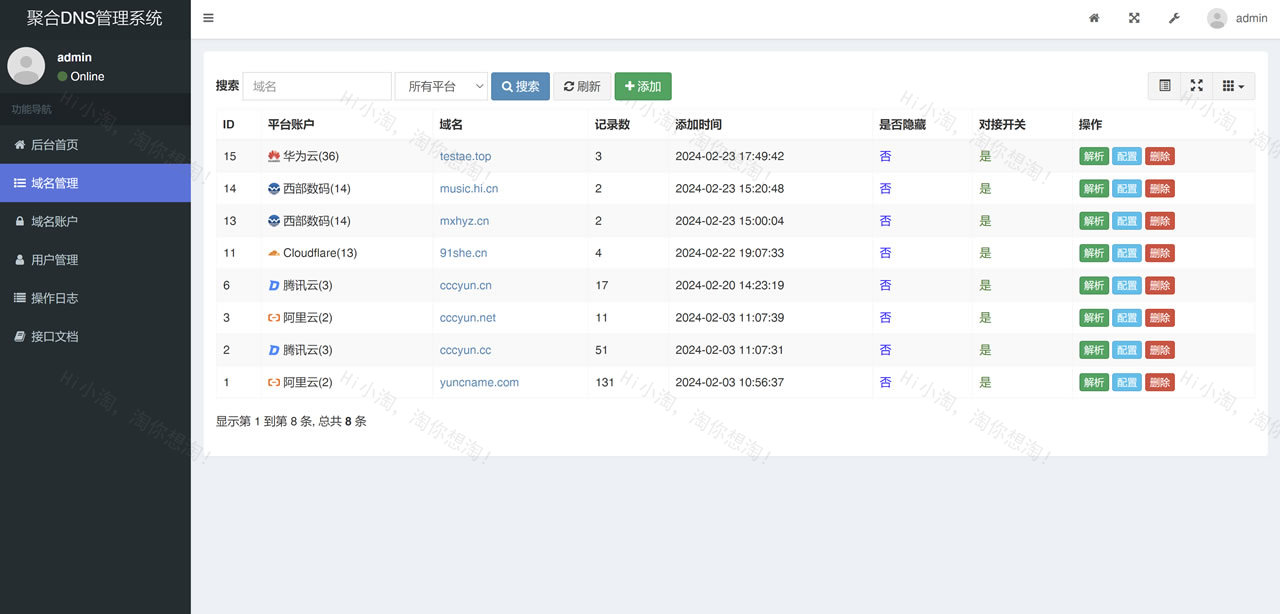Image resolution: width=1280 pixels, height=614 pixels.
Task: Click 配置 for testae.top row
Action: (1127, 156)
